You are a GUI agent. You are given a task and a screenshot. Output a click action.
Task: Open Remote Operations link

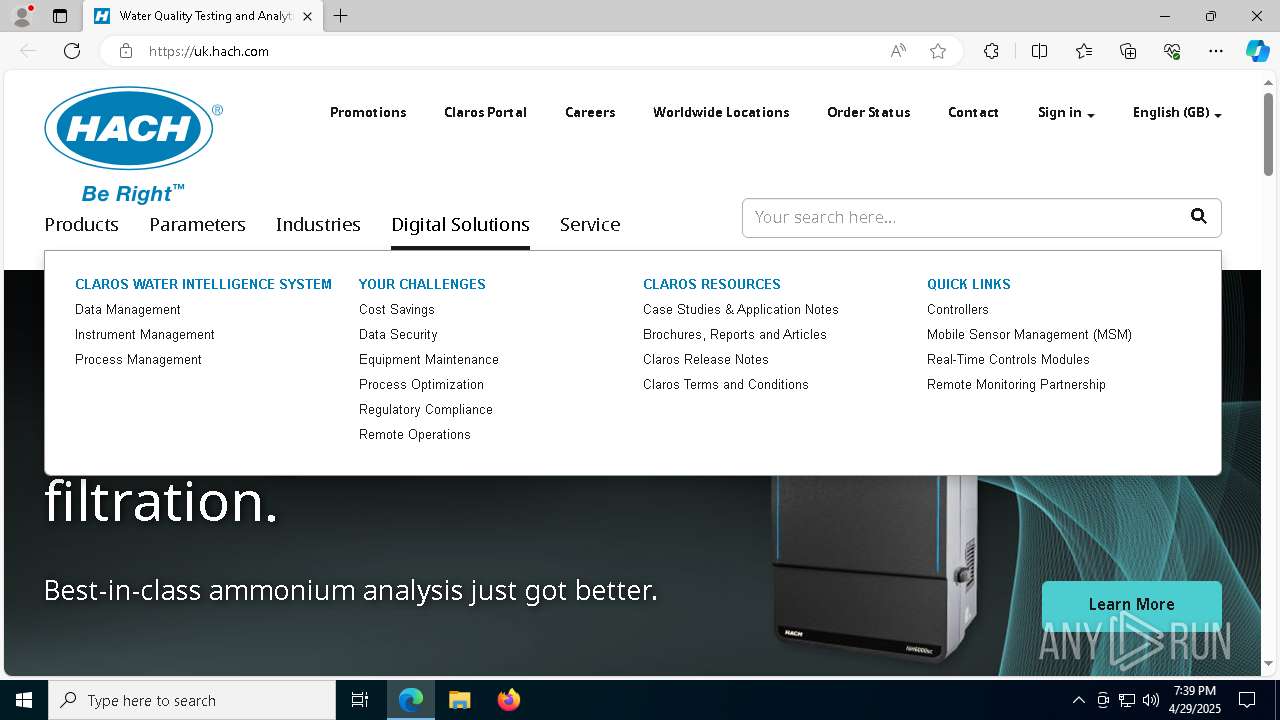[415, 435]
